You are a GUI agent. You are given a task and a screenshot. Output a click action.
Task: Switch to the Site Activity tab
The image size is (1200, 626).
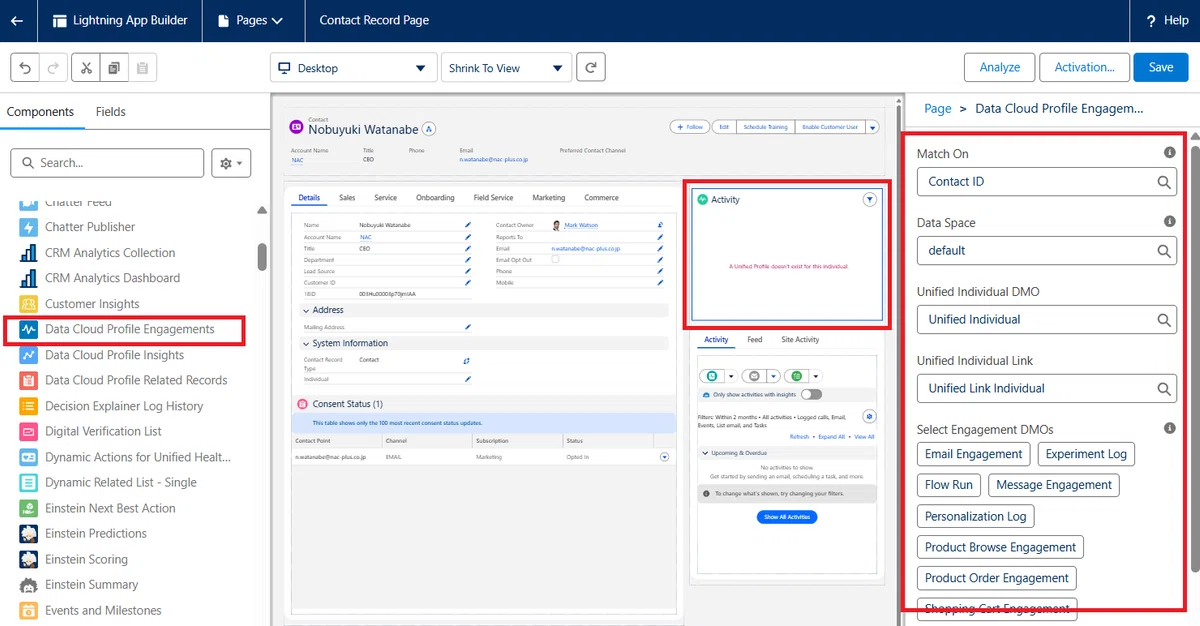(x=800, y=340)
